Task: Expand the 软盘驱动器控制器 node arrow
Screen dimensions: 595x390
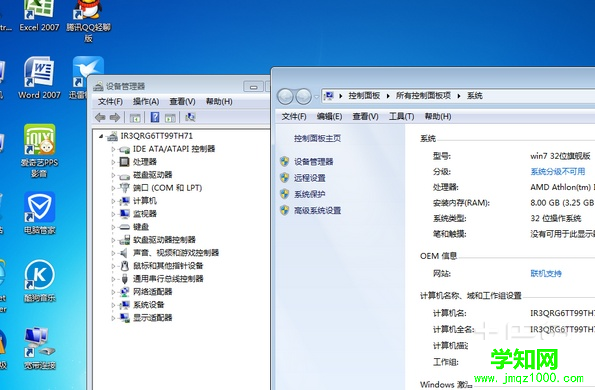Action: click(113, 240)
